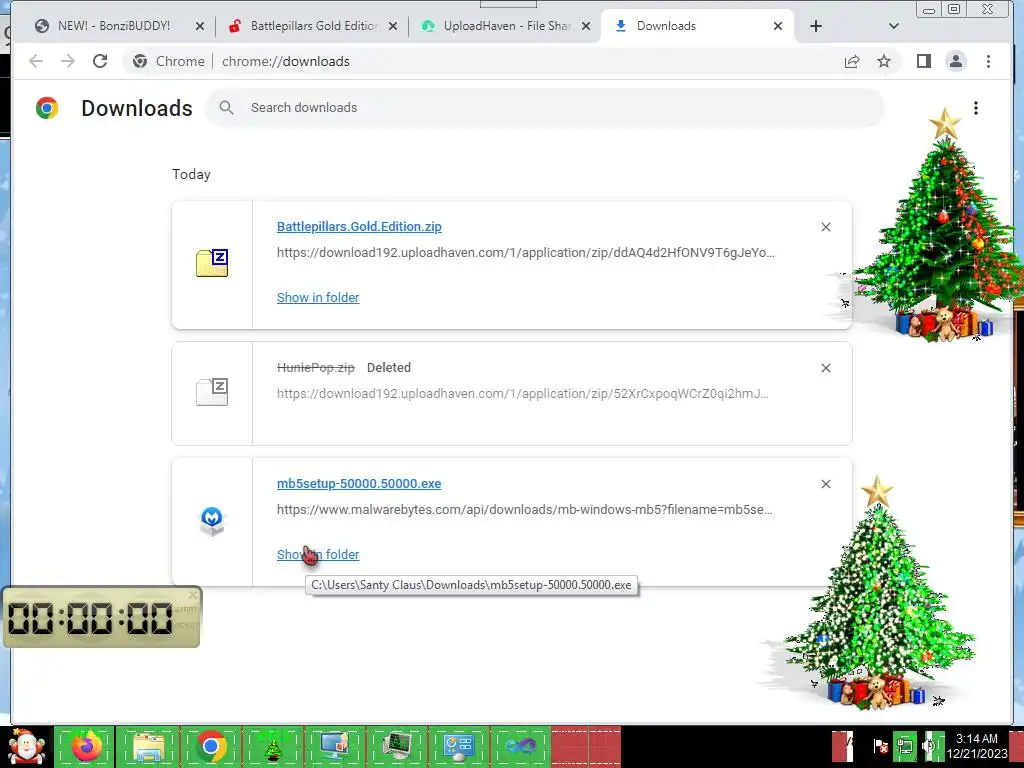Switch to the UploadHaven - File Sharing tab
Image resolution: width=1024 pixels, height=768 pixels.
point(507,26)
